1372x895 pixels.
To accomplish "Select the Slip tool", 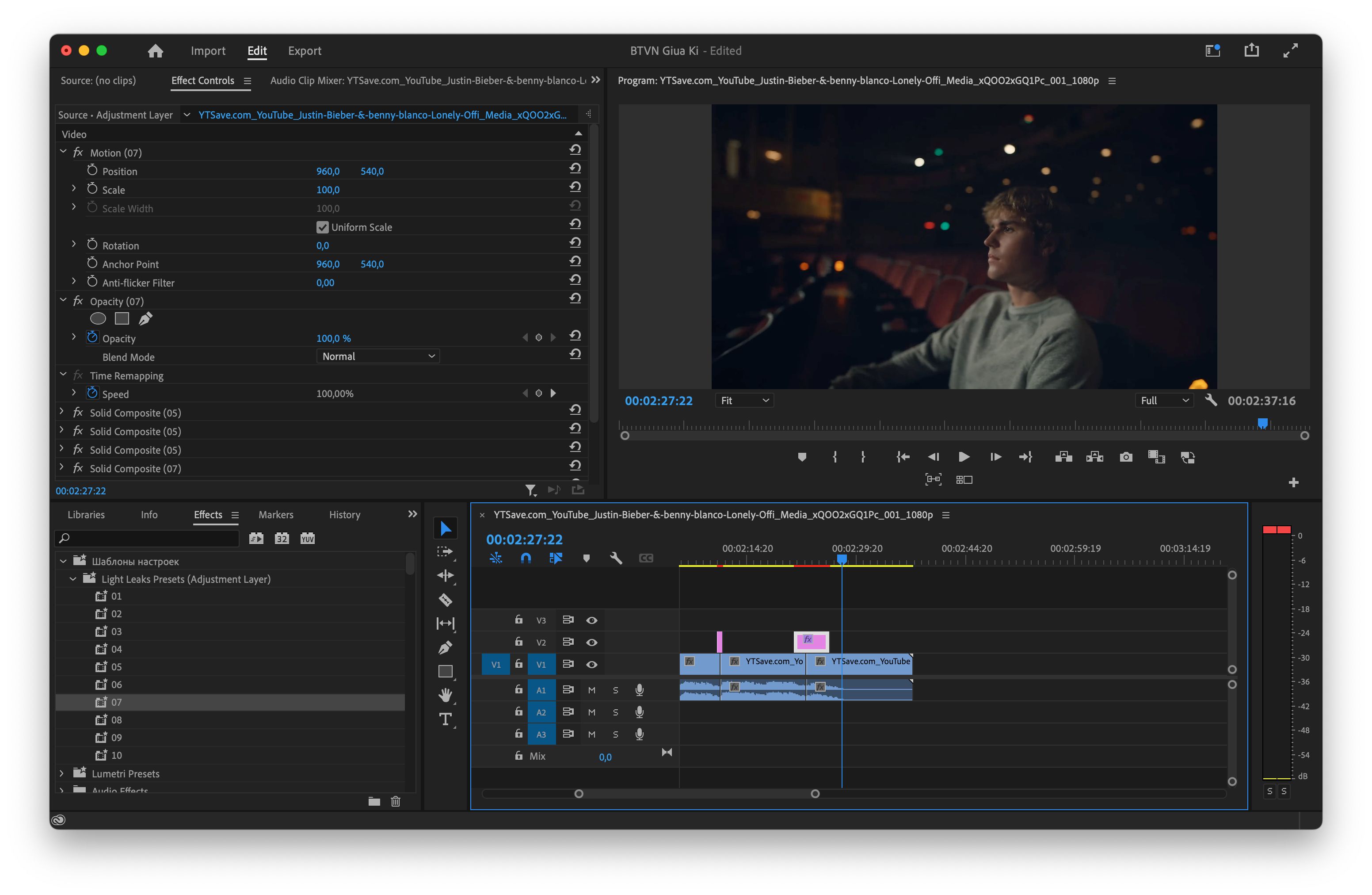I will 445,623.
